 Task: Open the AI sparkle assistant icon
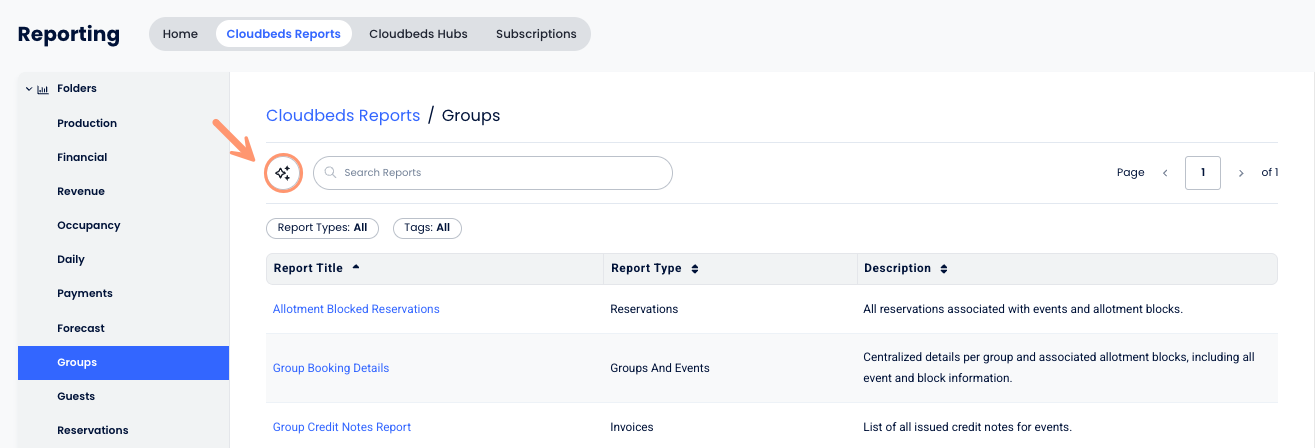pos(283,173)
